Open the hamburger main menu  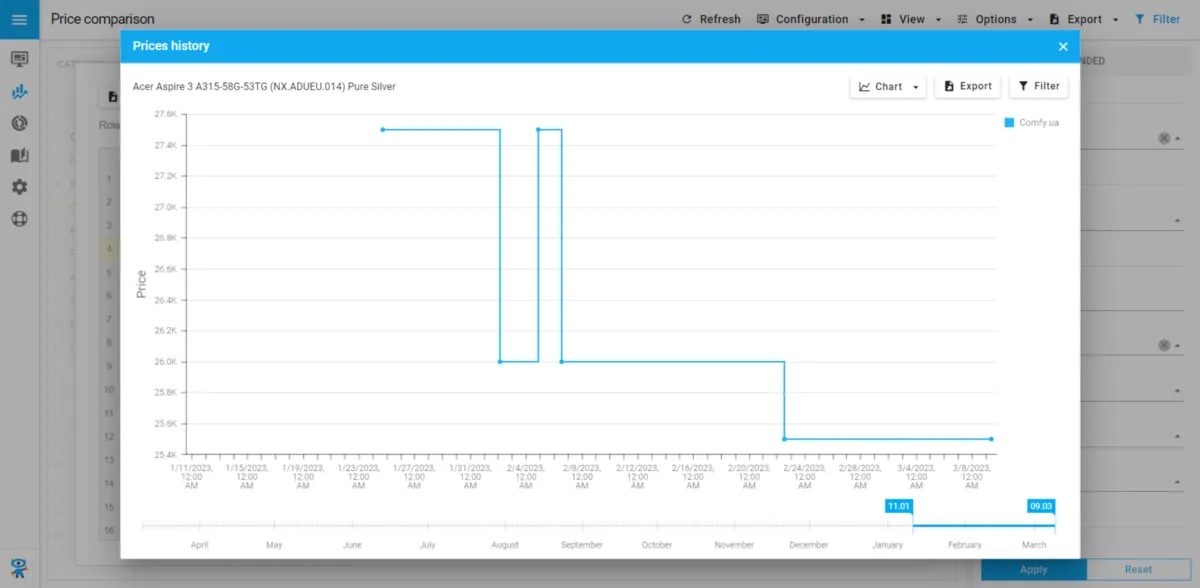[x=19, y=19]
